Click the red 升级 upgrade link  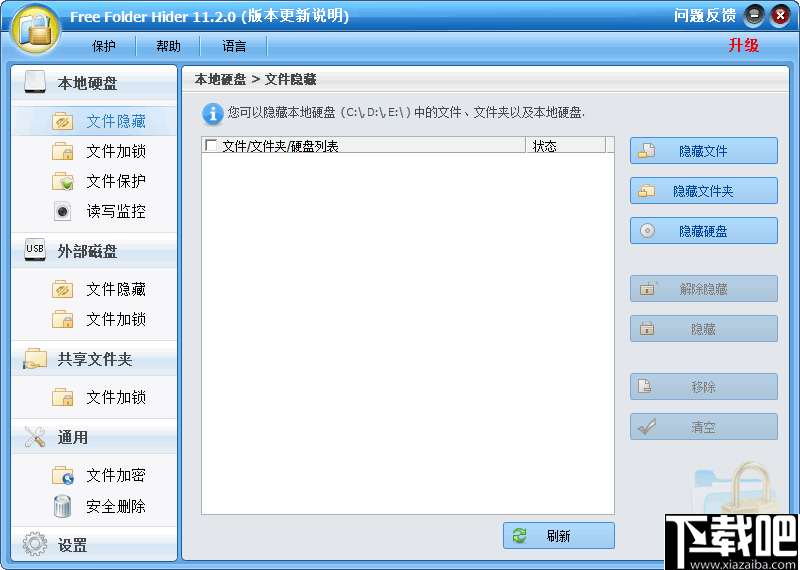click(743, 45)
